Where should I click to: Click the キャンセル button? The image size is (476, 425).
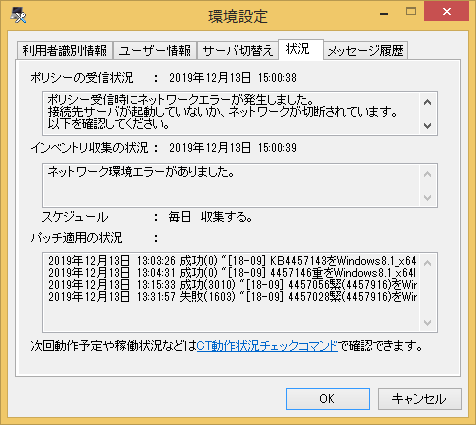tap(420, 399)
